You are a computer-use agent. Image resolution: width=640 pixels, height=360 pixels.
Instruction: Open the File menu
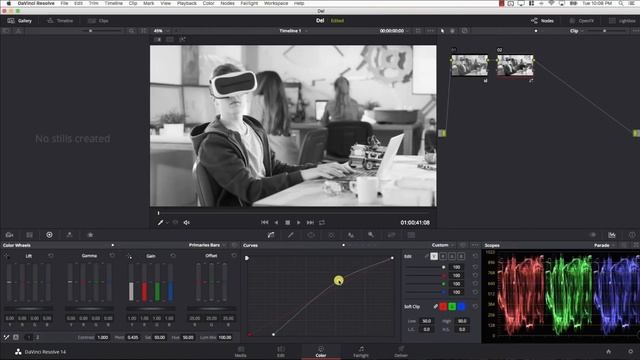tap(64, 3)
